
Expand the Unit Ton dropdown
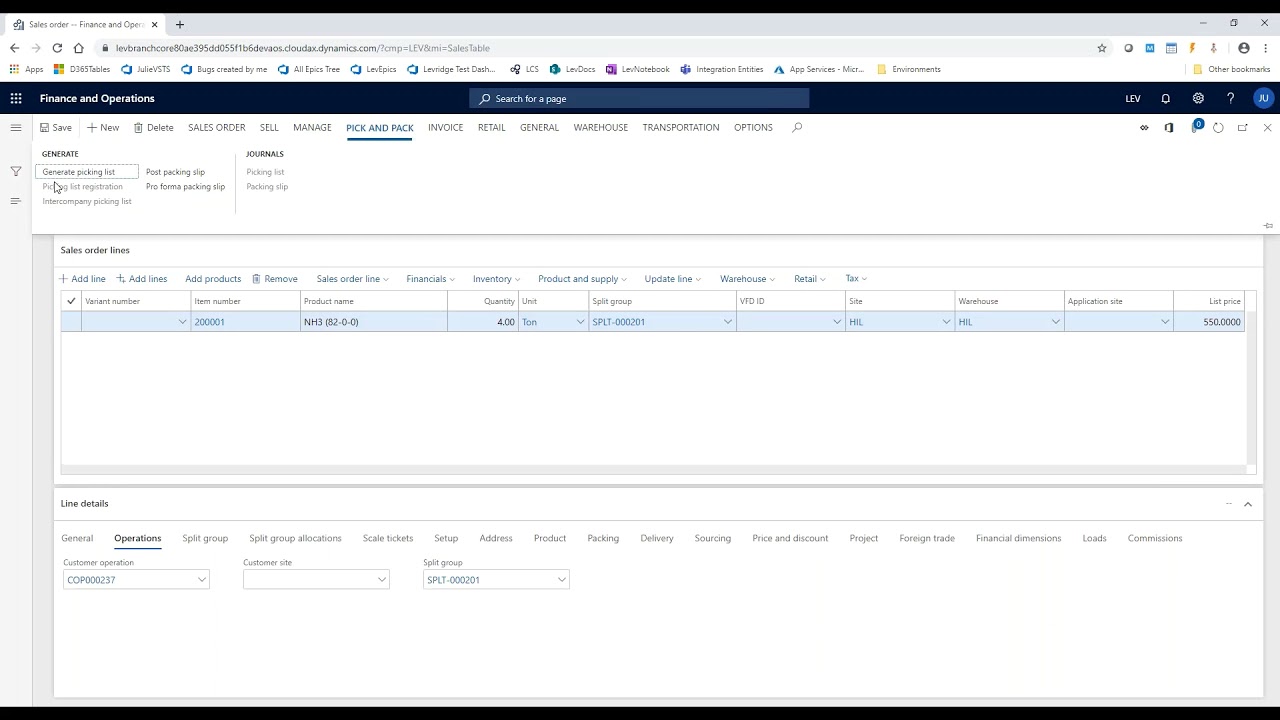[x=580, y=322]
